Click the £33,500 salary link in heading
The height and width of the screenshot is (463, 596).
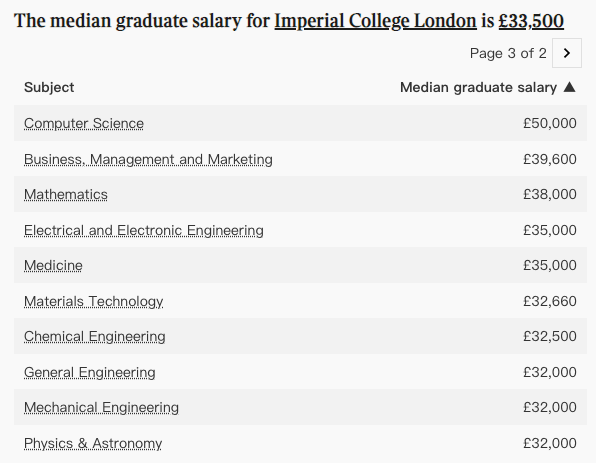pos(531,21)
